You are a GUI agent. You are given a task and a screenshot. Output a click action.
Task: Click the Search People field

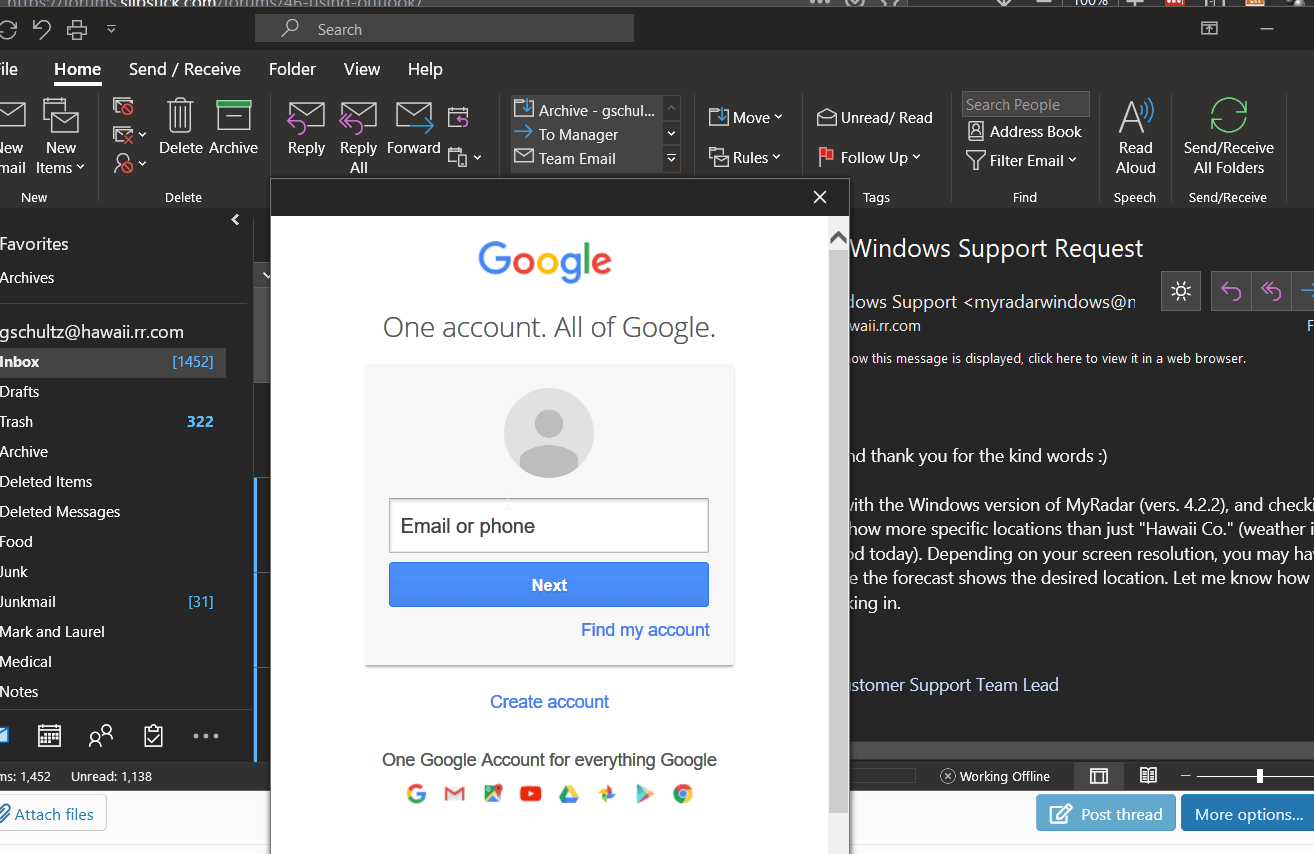[1026, 104]
